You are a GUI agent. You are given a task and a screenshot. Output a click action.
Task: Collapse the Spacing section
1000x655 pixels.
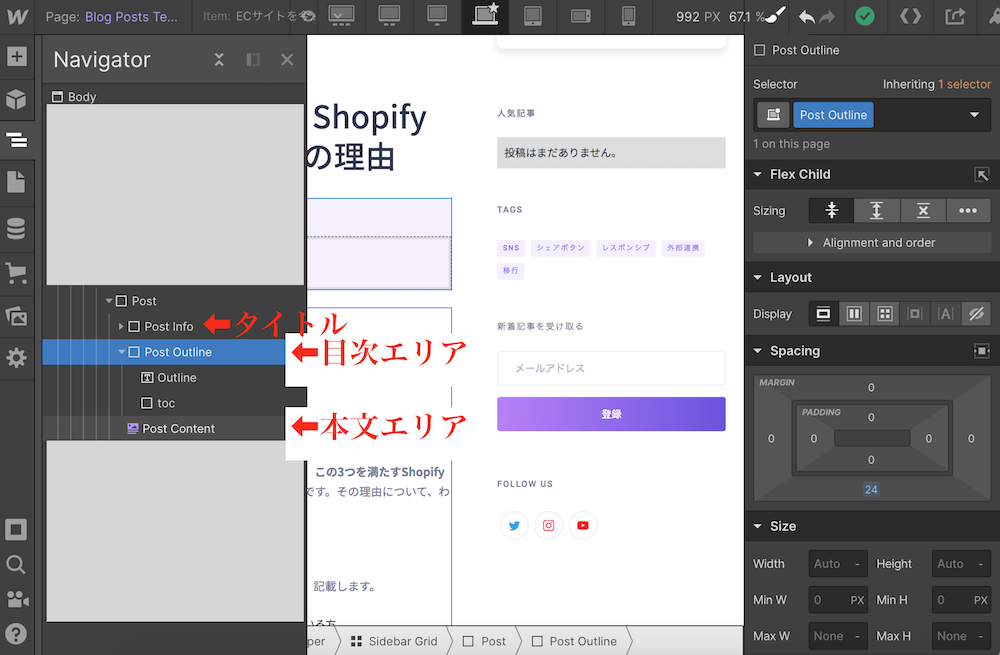click(x=758, y=351)
